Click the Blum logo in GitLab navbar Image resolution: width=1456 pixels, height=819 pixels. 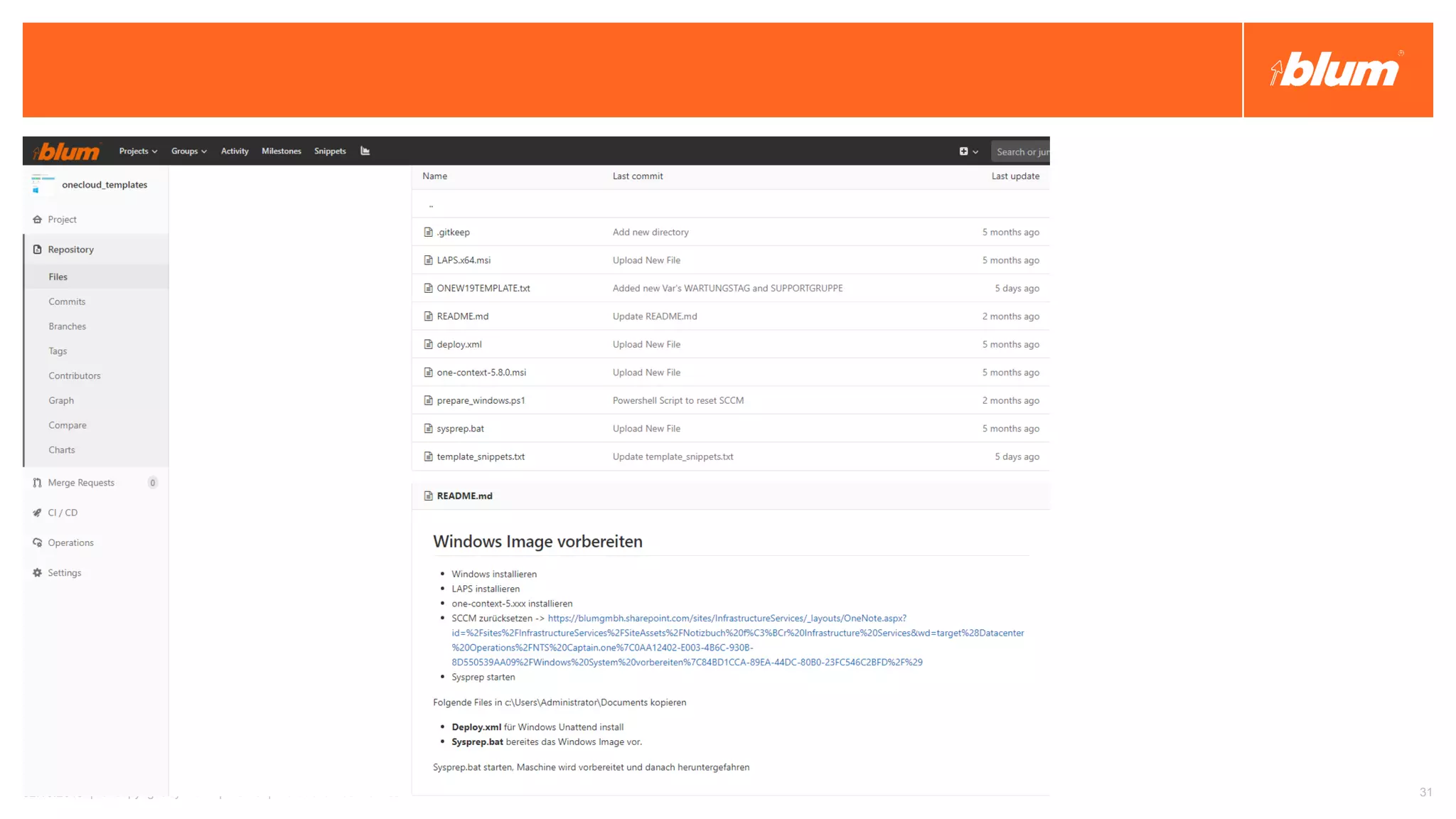click(x=67, y=151)
